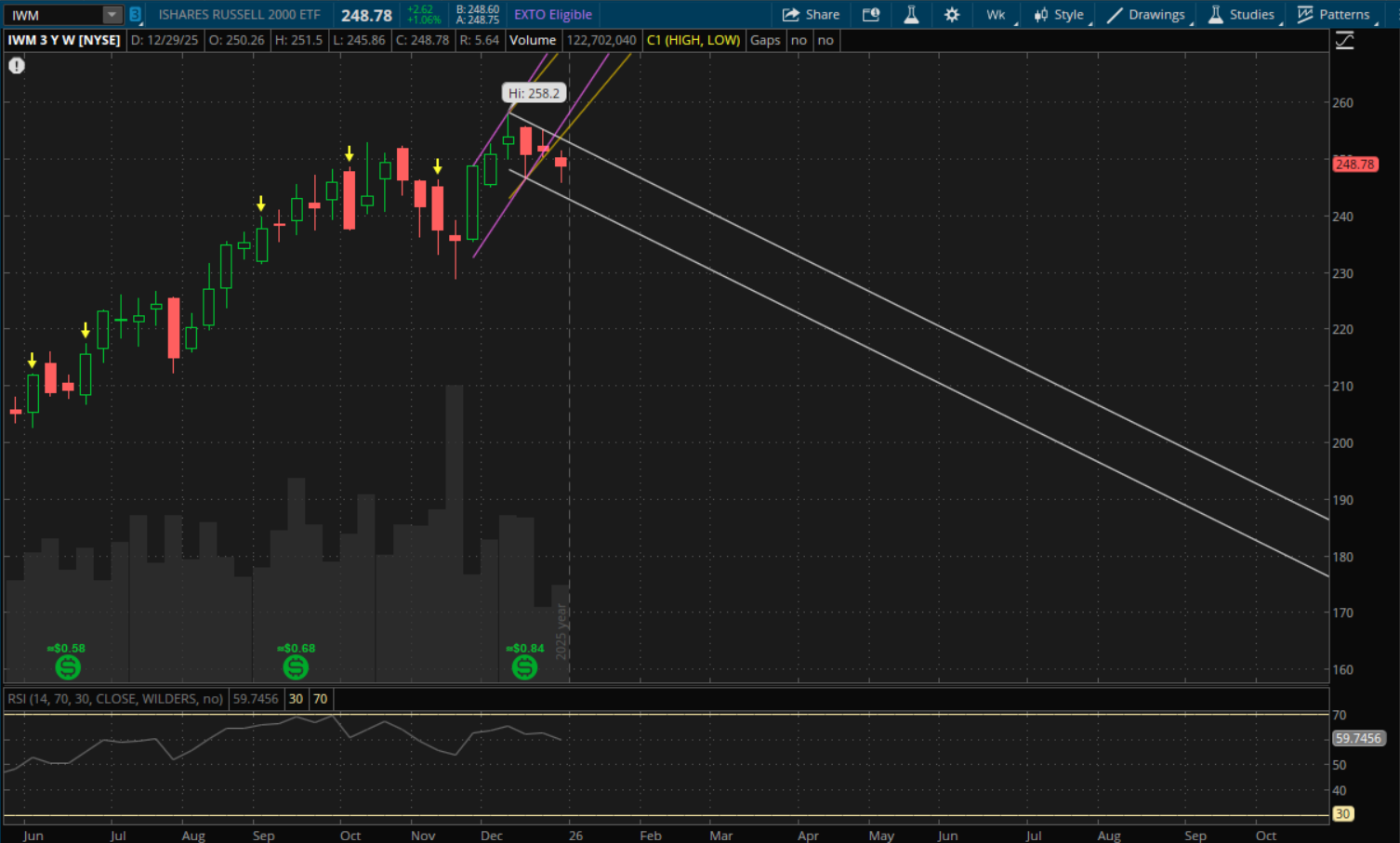The height and width of the screenshot is (843, 1400).
Task: Open the Patterns menu
Action: coord(1334,15)
